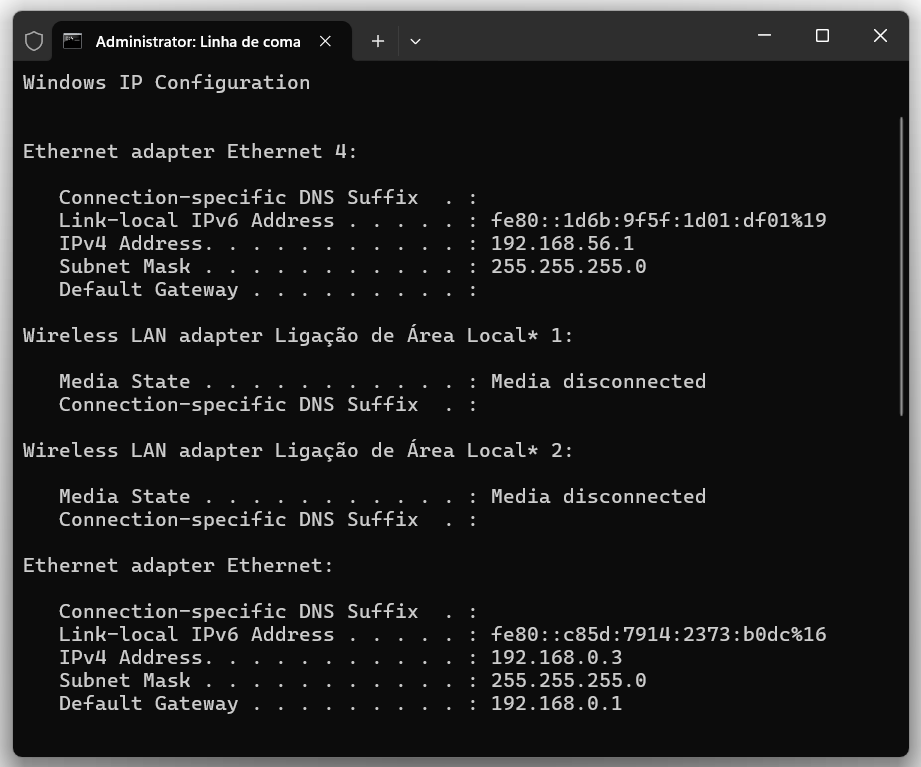The width and height of the screenshot is (921, 767).
Task: Select the 'Administrator: Linha de coma' tab
Action: pyautogui.click(x=197, y=41)
